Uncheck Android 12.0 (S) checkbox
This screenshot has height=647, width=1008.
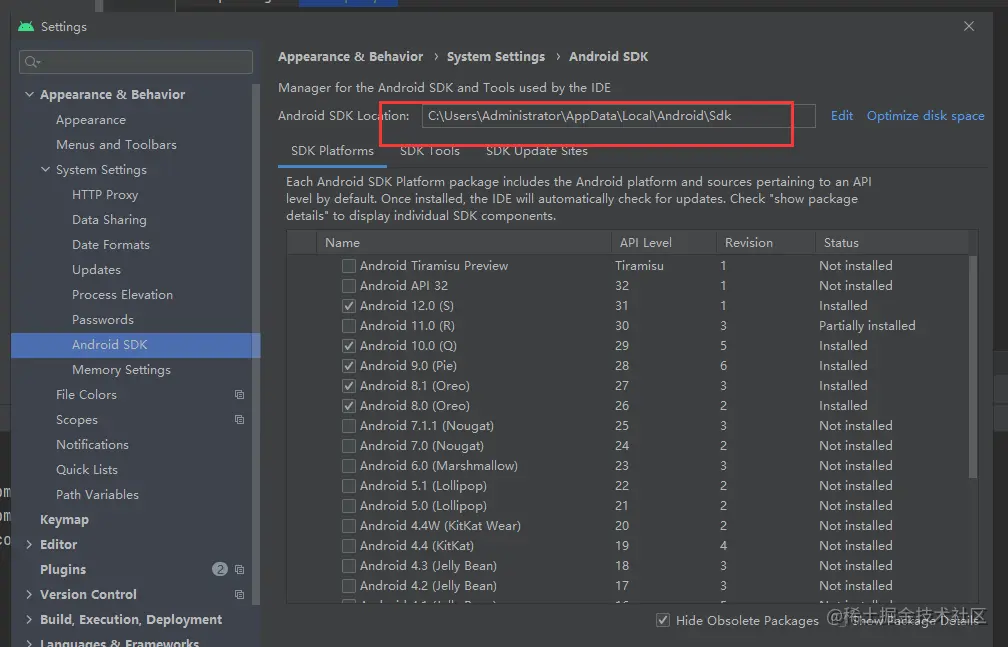pyautogui.click(x=348, y=305)
